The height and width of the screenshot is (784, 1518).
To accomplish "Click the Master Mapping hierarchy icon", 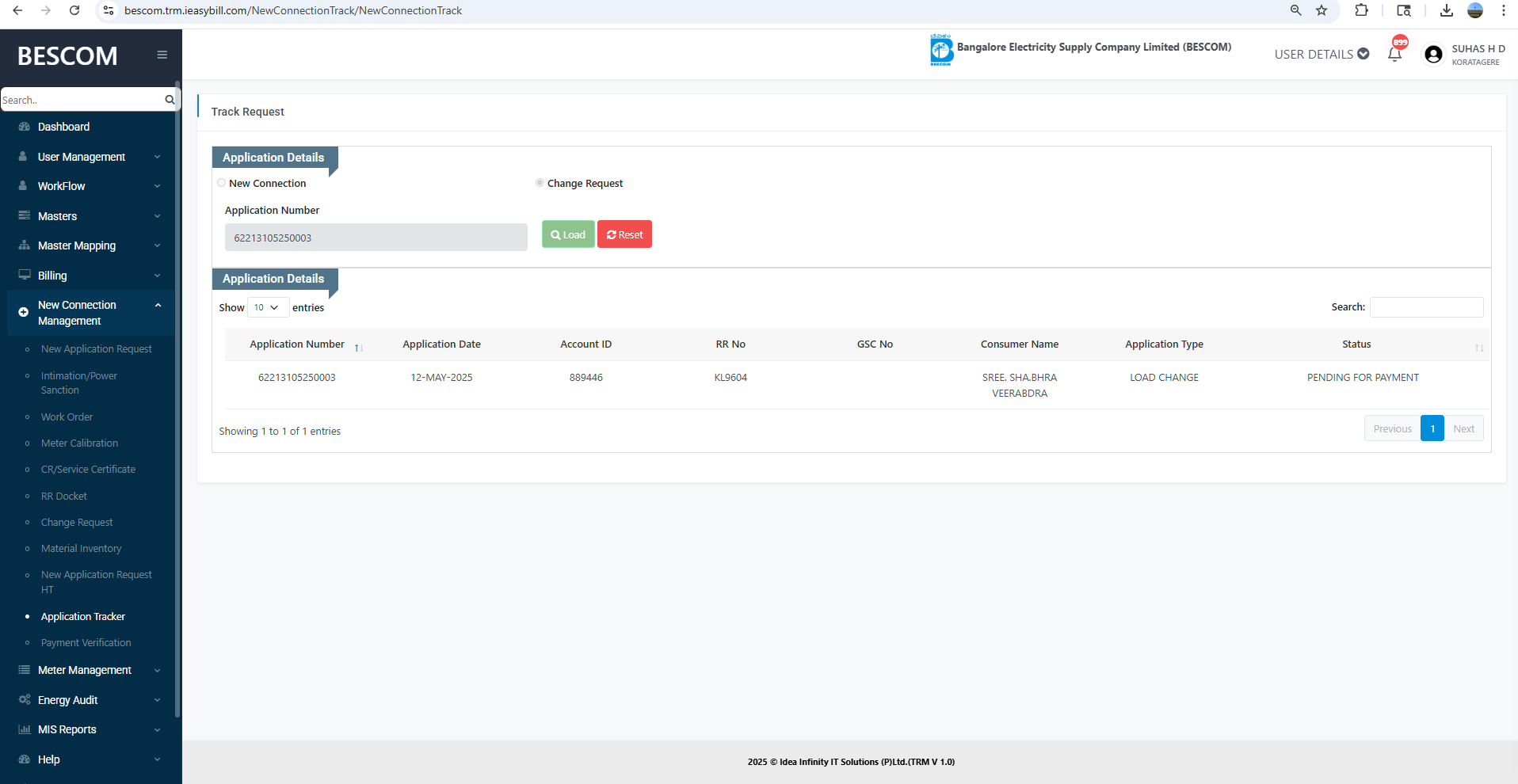I will click(x=24, y=245).
